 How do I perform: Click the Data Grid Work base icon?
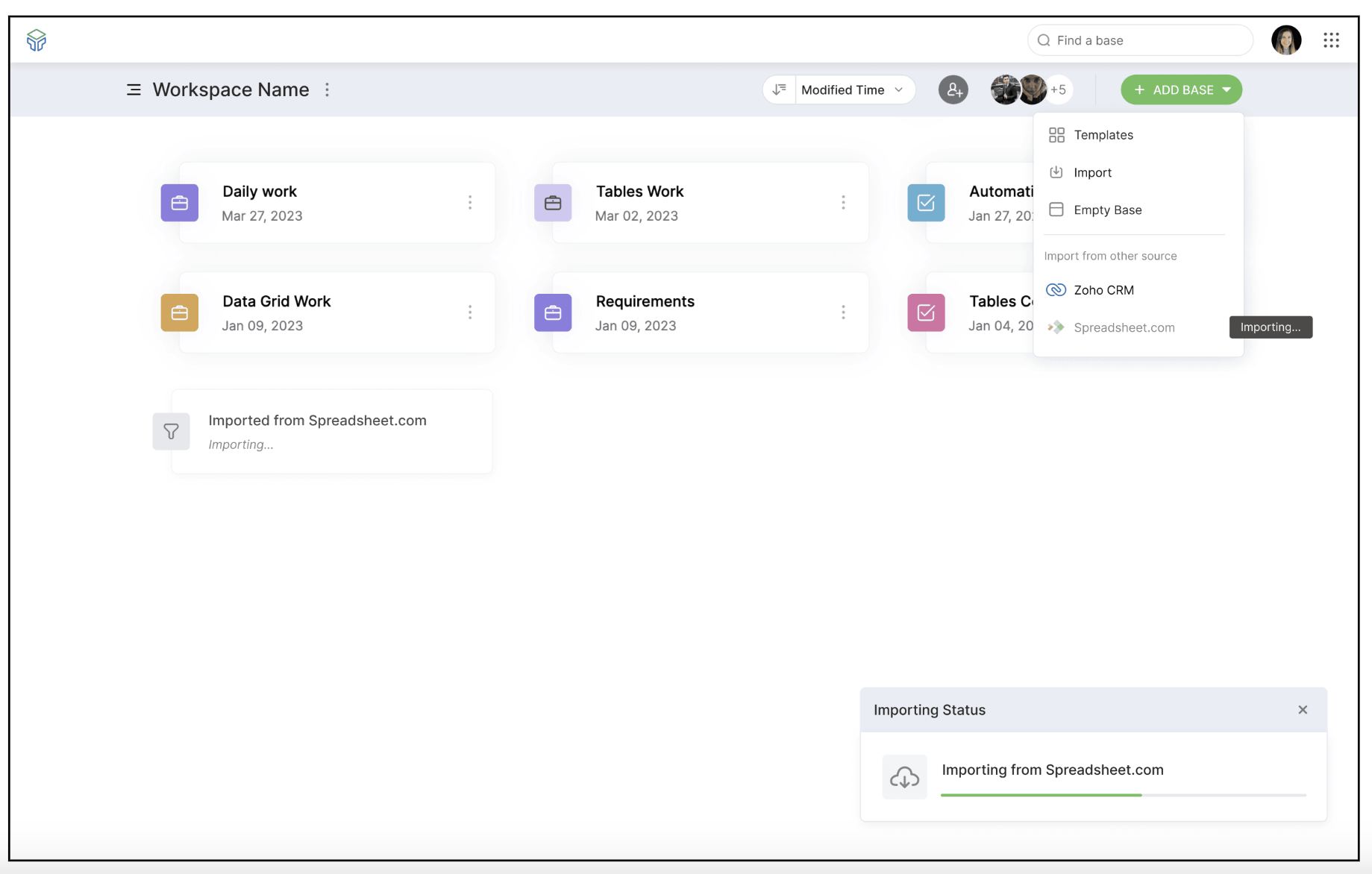click(x=180, y=312)
